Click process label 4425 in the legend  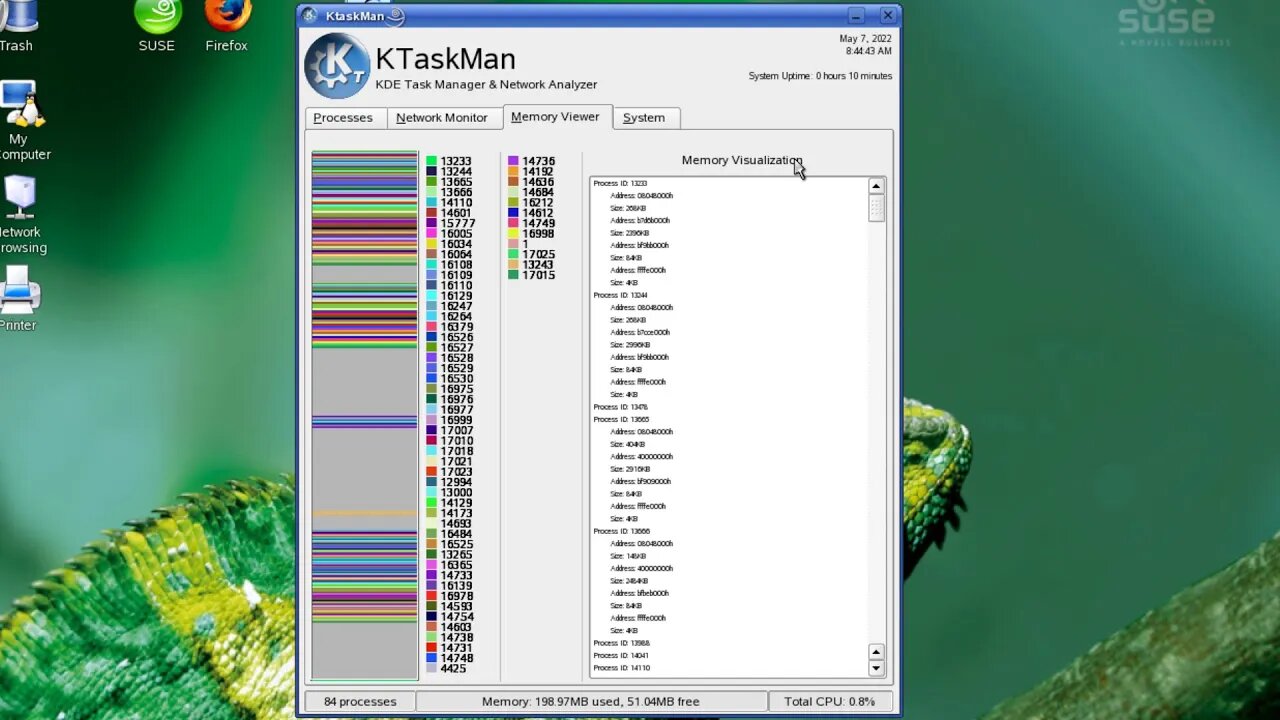click(454, 669)
